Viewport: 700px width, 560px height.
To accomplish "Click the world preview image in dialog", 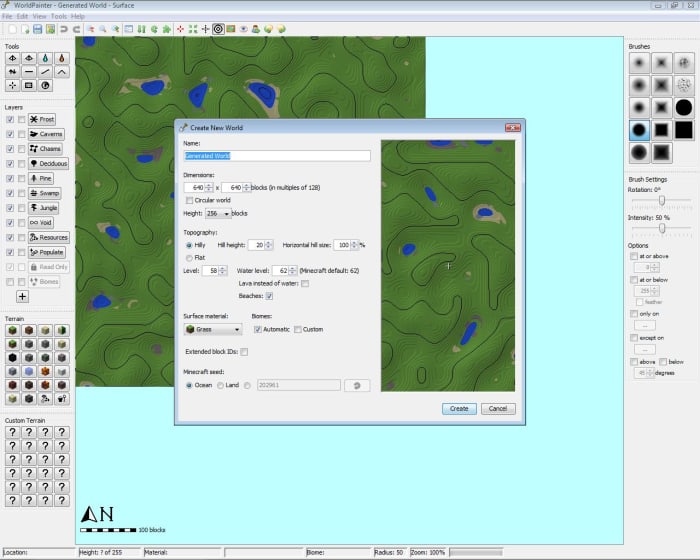I will 448,266.
